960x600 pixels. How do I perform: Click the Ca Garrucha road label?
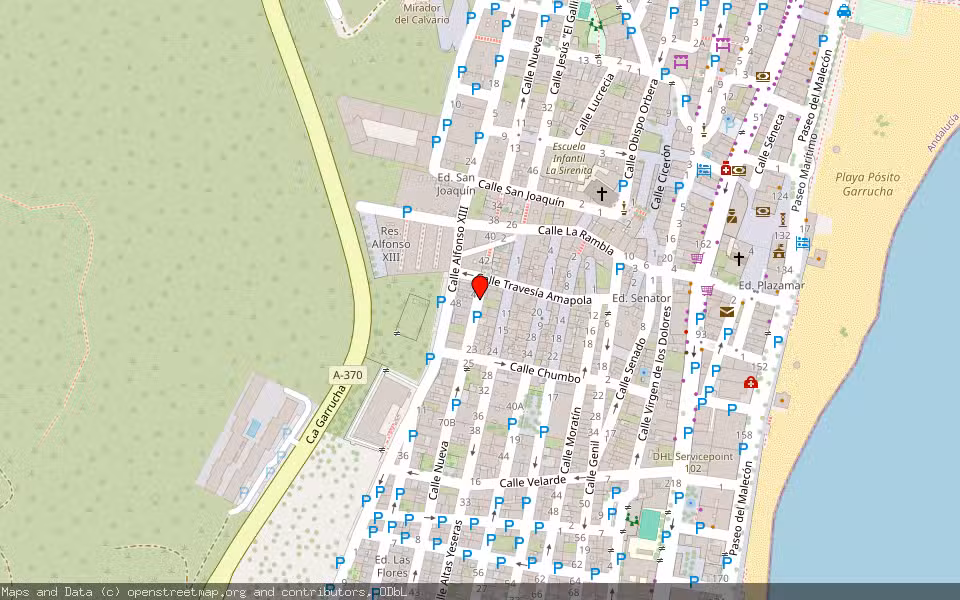point(326,414)
